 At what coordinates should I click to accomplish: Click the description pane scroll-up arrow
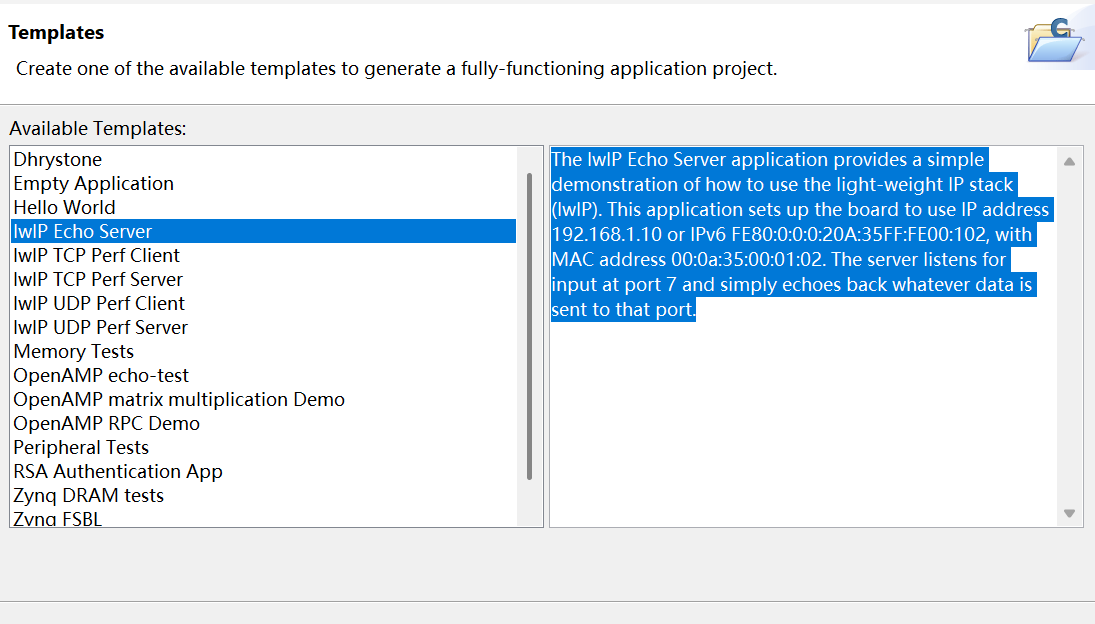pos(1069,161)
